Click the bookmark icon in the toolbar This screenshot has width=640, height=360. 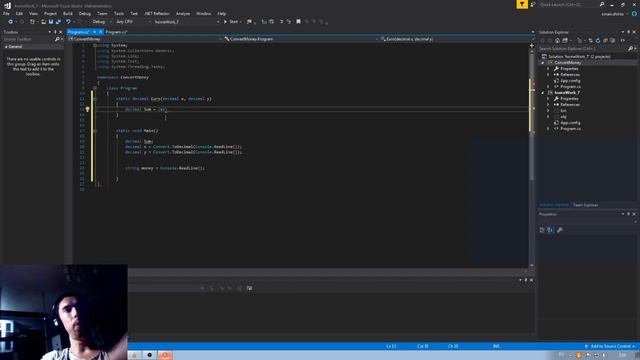click(x=298, y=22)
